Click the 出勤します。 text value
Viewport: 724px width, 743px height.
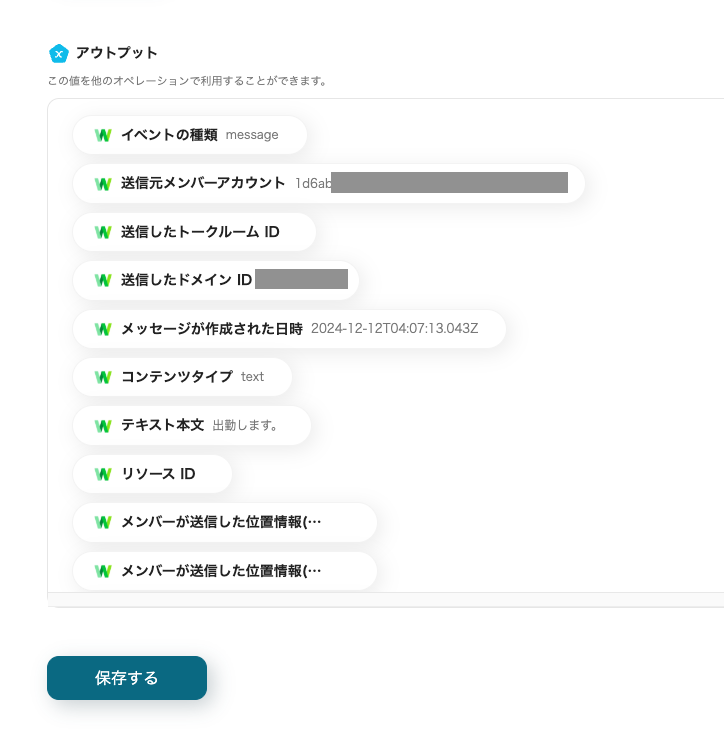(245, 425)
